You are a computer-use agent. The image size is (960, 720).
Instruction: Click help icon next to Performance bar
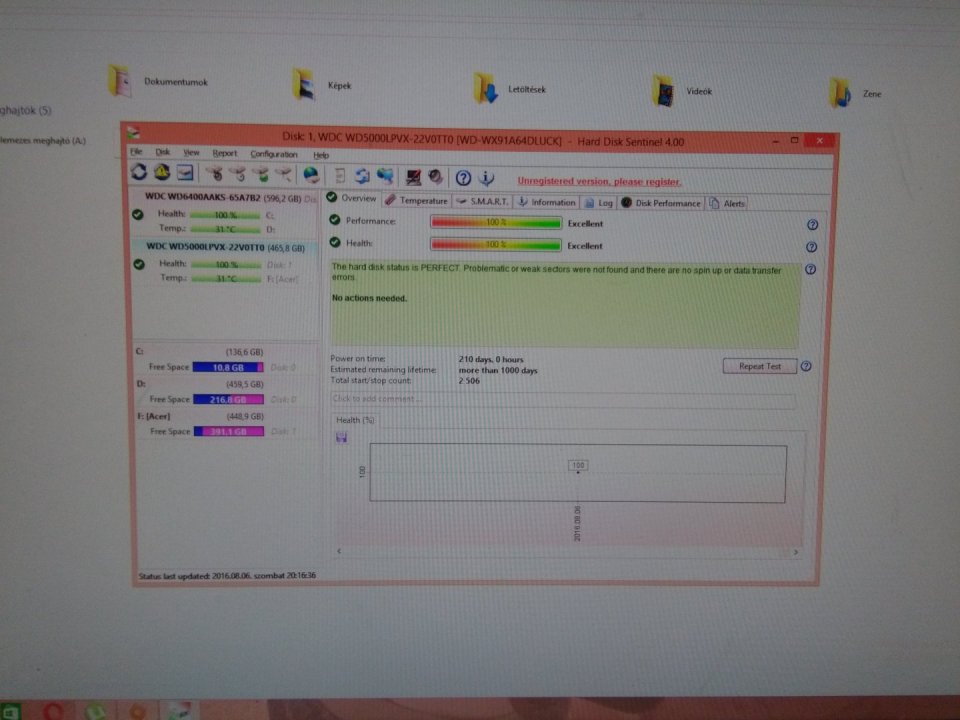tap(812, 225)
